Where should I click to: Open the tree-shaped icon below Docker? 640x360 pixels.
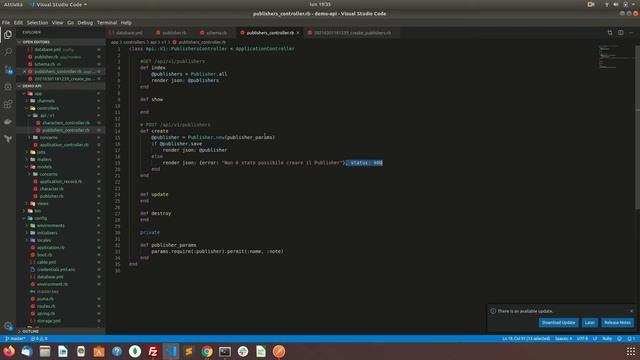[8, 139]
